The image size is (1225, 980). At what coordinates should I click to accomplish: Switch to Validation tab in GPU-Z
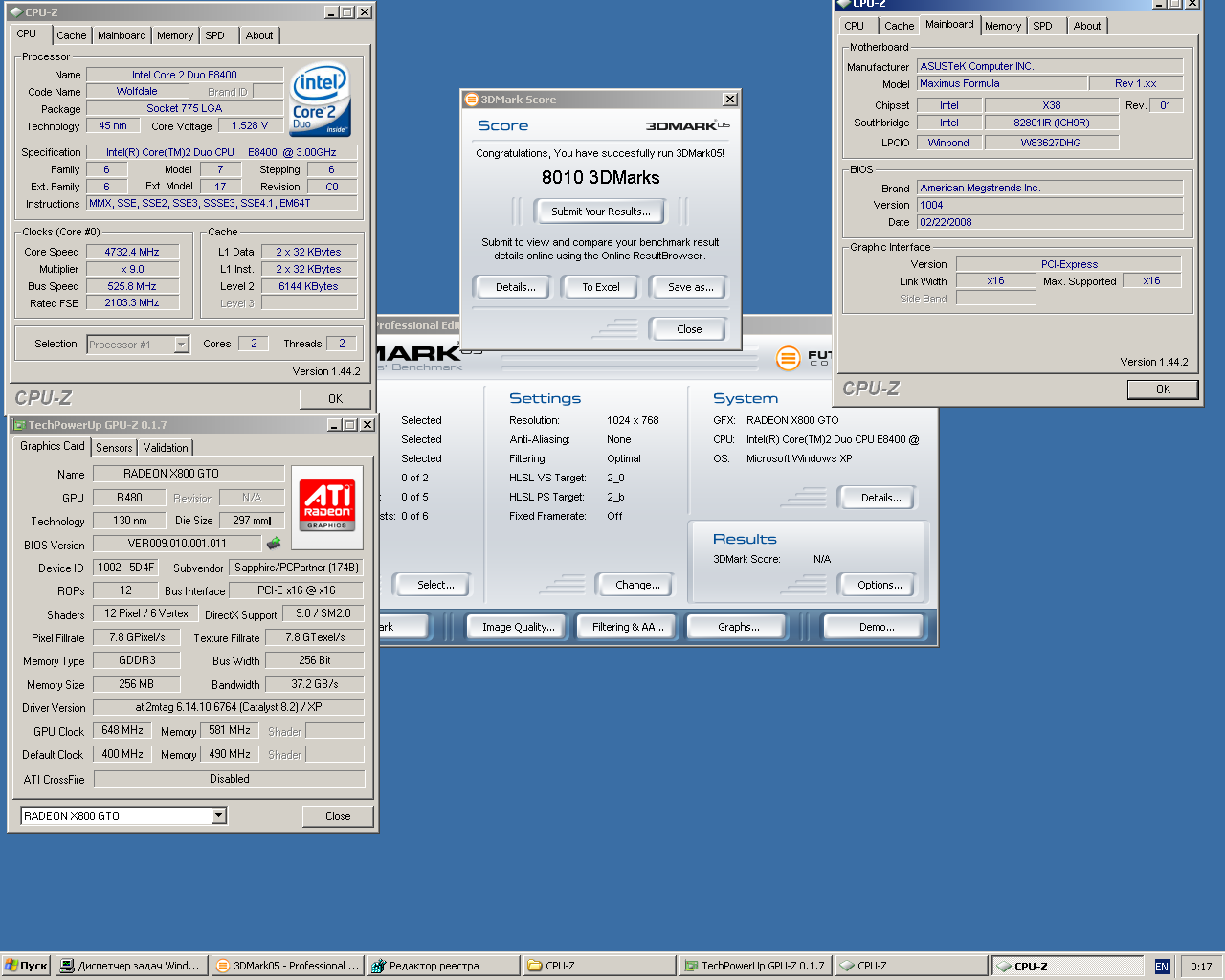[166, 448]
